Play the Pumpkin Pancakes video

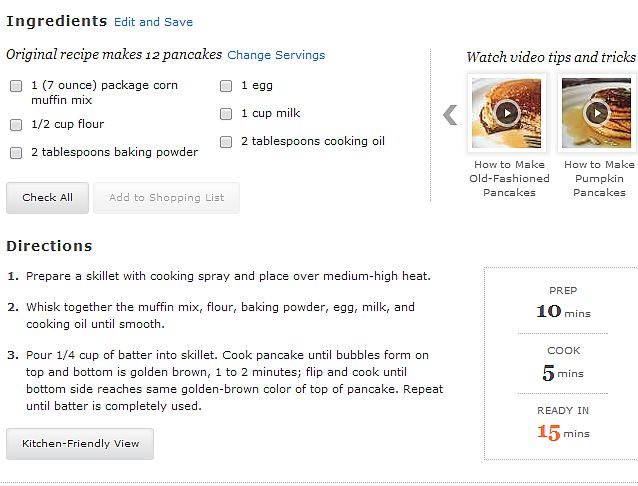[598, 112]
